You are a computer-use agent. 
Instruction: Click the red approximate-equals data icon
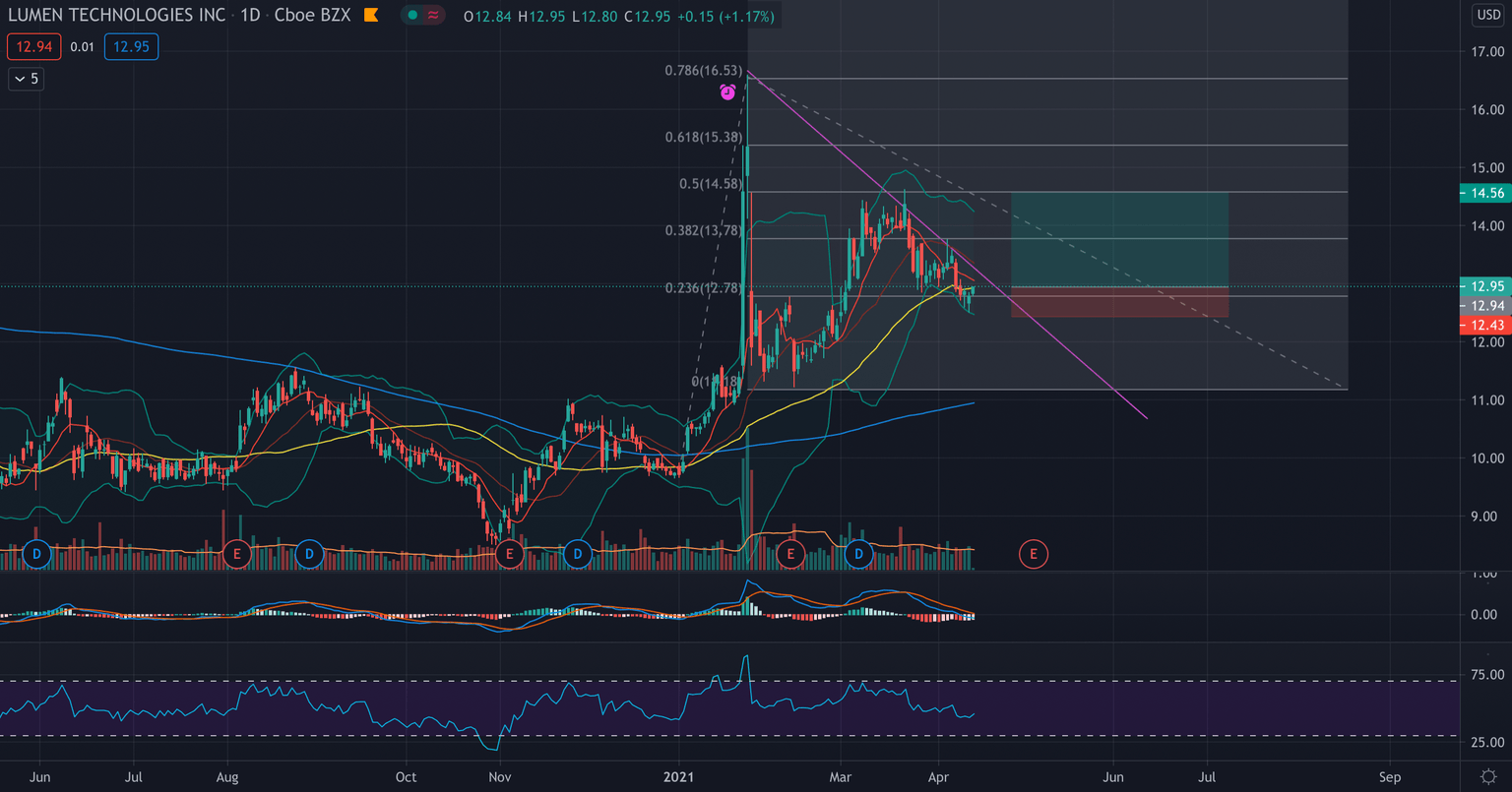point(433,16)
